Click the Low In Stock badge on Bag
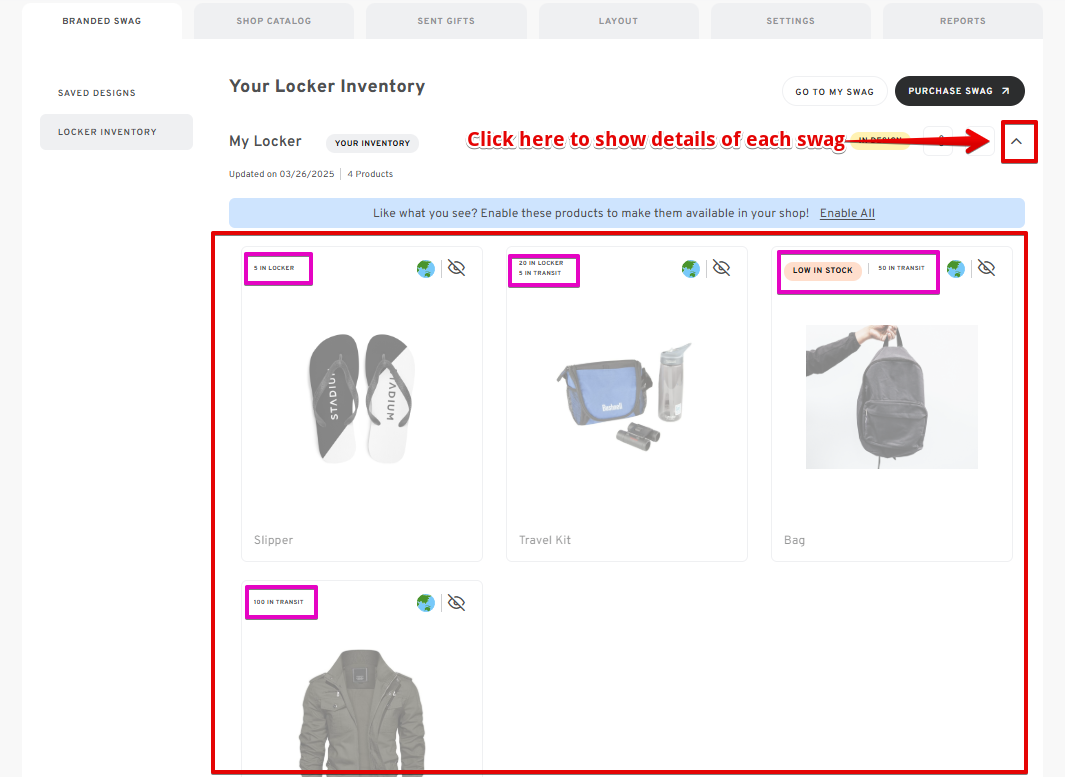The image size is (1065, 778). click(x=823, y=270)
